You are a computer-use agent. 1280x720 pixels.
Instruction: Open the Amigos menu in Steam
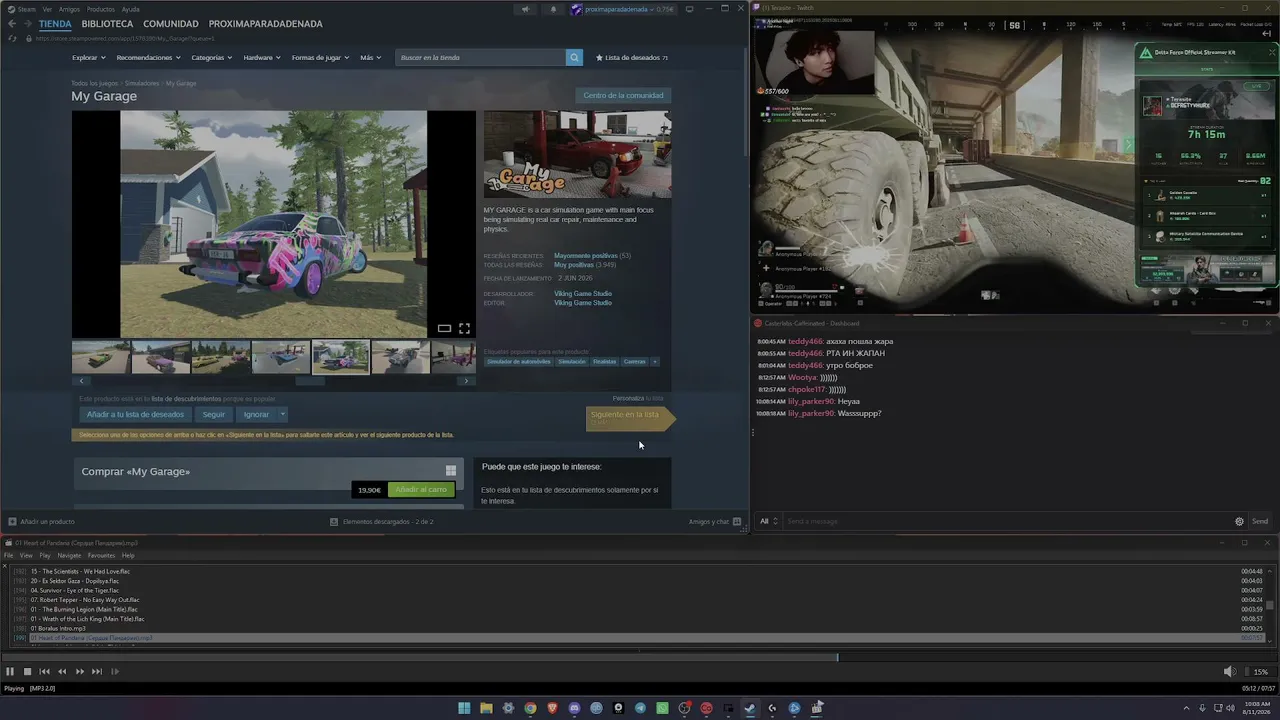[69, 9]
